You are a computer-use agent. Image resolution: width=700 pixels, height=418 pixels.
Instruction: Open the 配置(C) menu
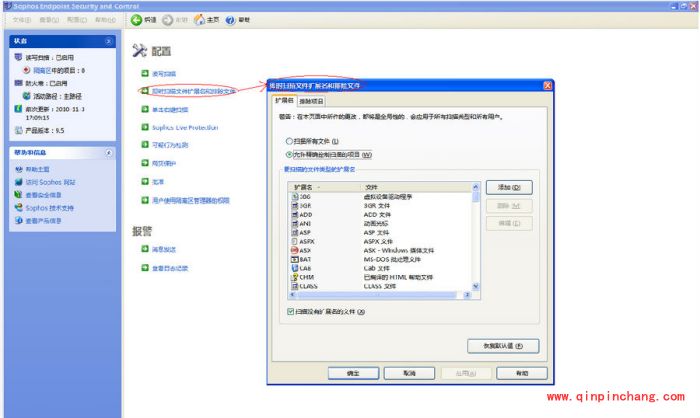point(77,20)
